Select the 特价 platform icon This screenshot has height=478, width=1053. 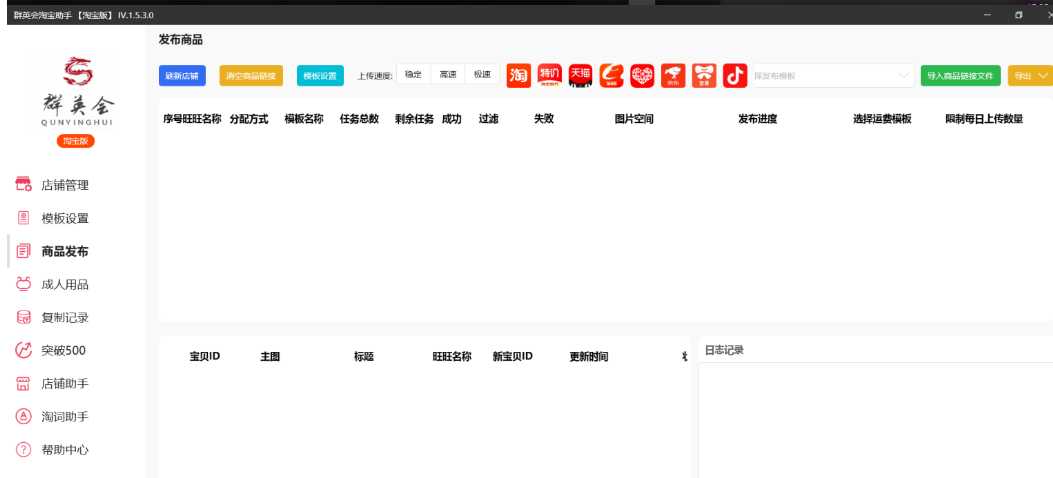(x=549, y=76)
